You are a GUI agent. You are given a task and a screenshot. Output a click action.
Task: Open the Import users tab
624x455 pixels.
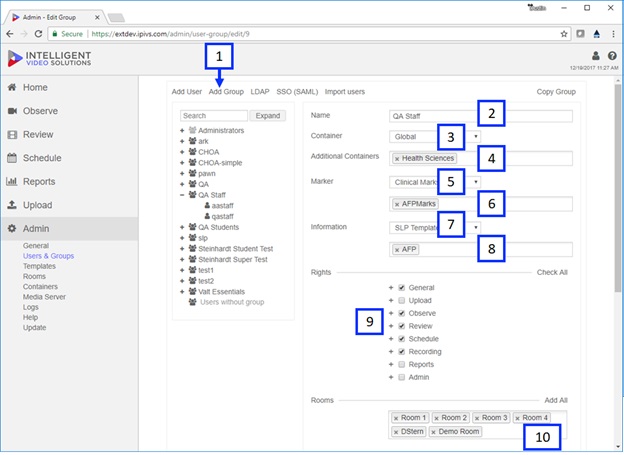coord(345,92)
